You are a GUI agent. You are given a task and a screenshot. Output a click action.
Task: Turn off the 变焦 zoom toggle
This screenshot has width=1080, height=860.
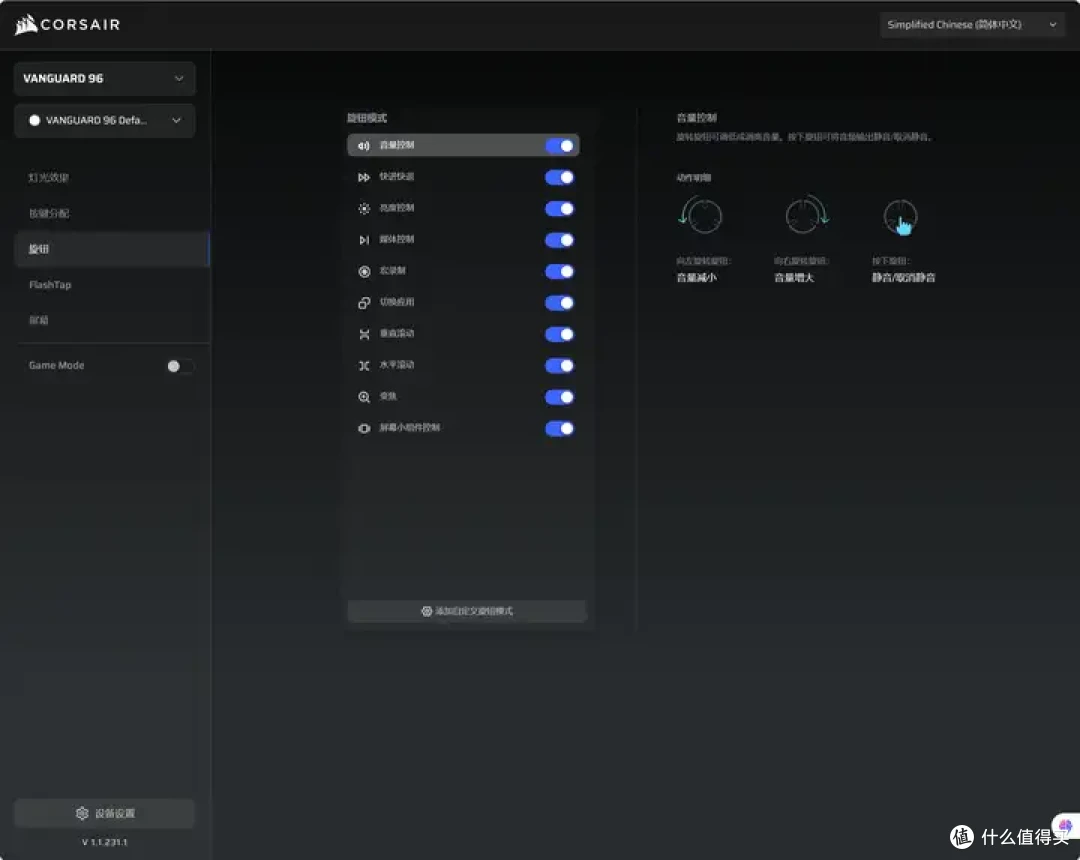[559, 397]
